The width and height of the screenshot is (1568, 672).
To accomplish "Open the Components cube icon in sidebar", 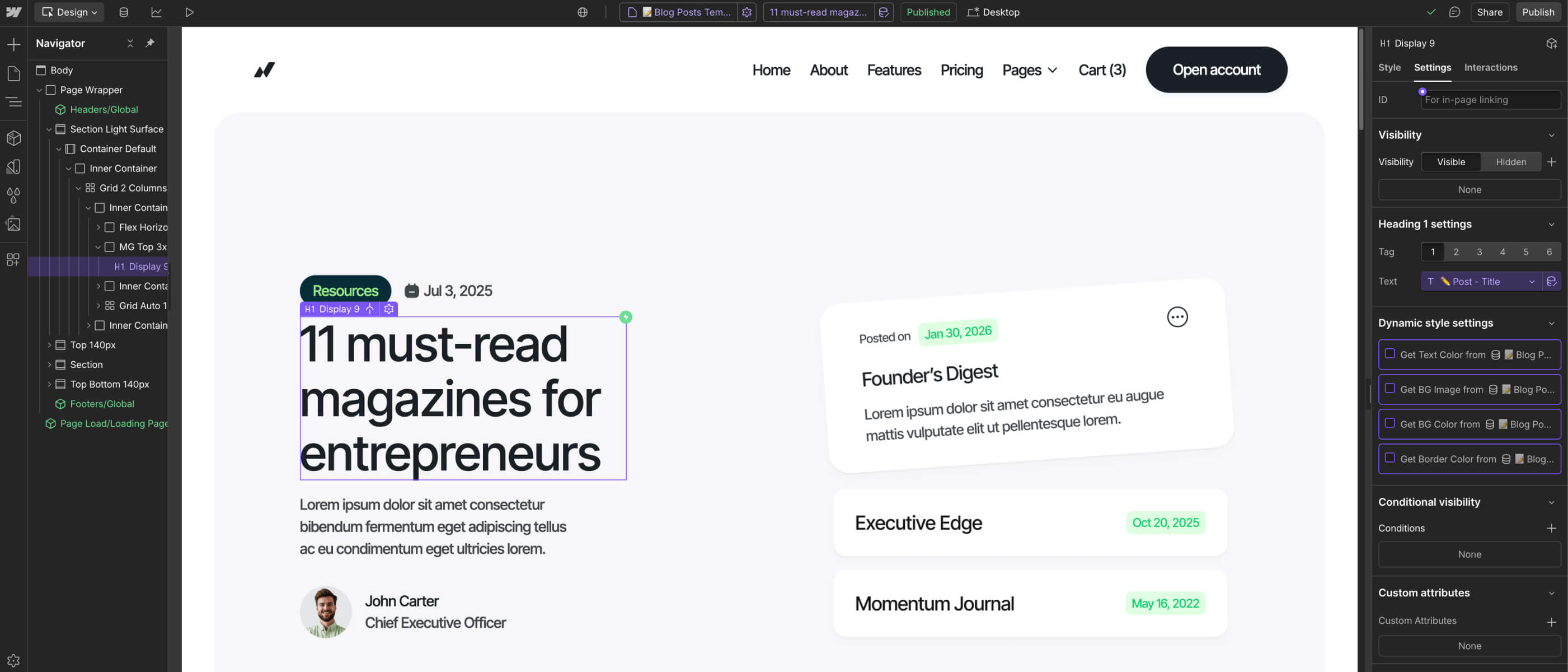I will click(x=13, y=138).
